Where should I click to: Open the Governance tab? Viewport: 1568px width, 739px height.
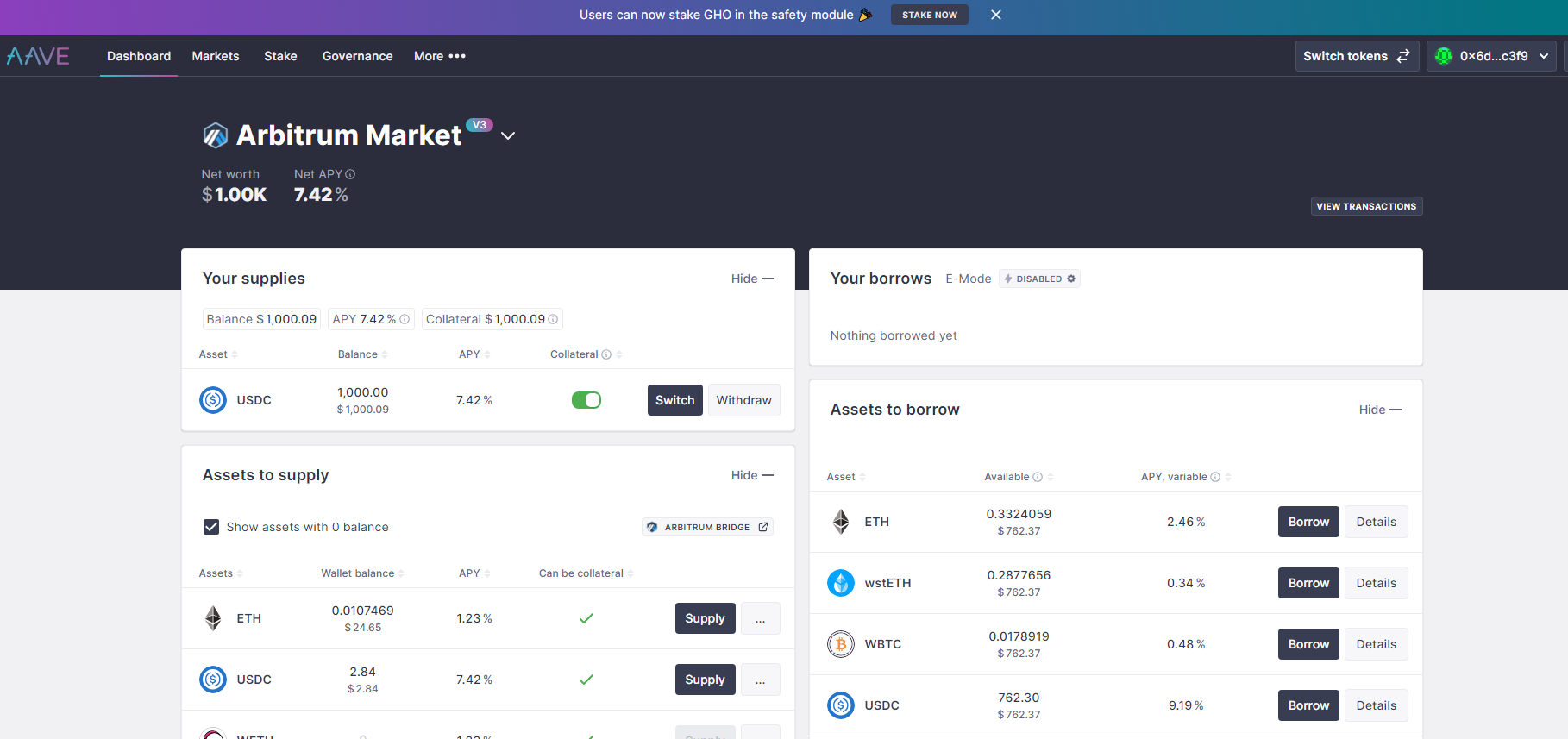point(357,56)
